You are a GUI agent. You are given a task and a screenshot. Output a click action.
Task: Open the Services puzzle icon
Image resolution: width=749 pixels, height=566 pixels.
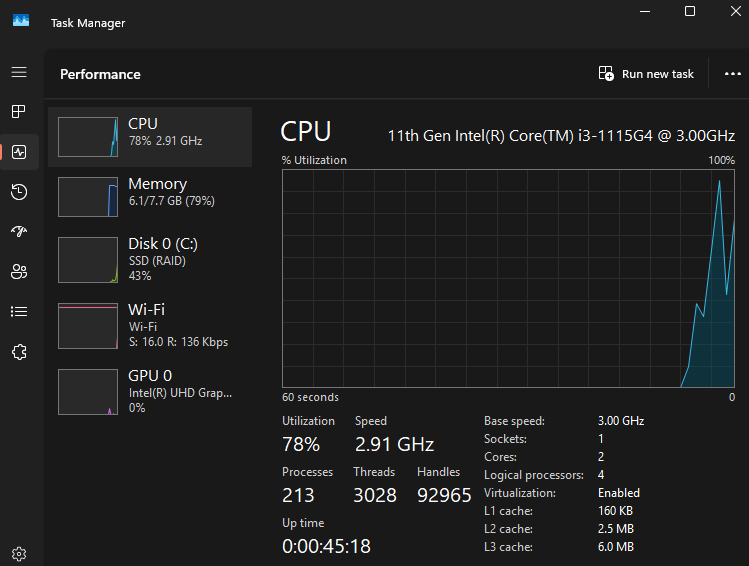18,352
